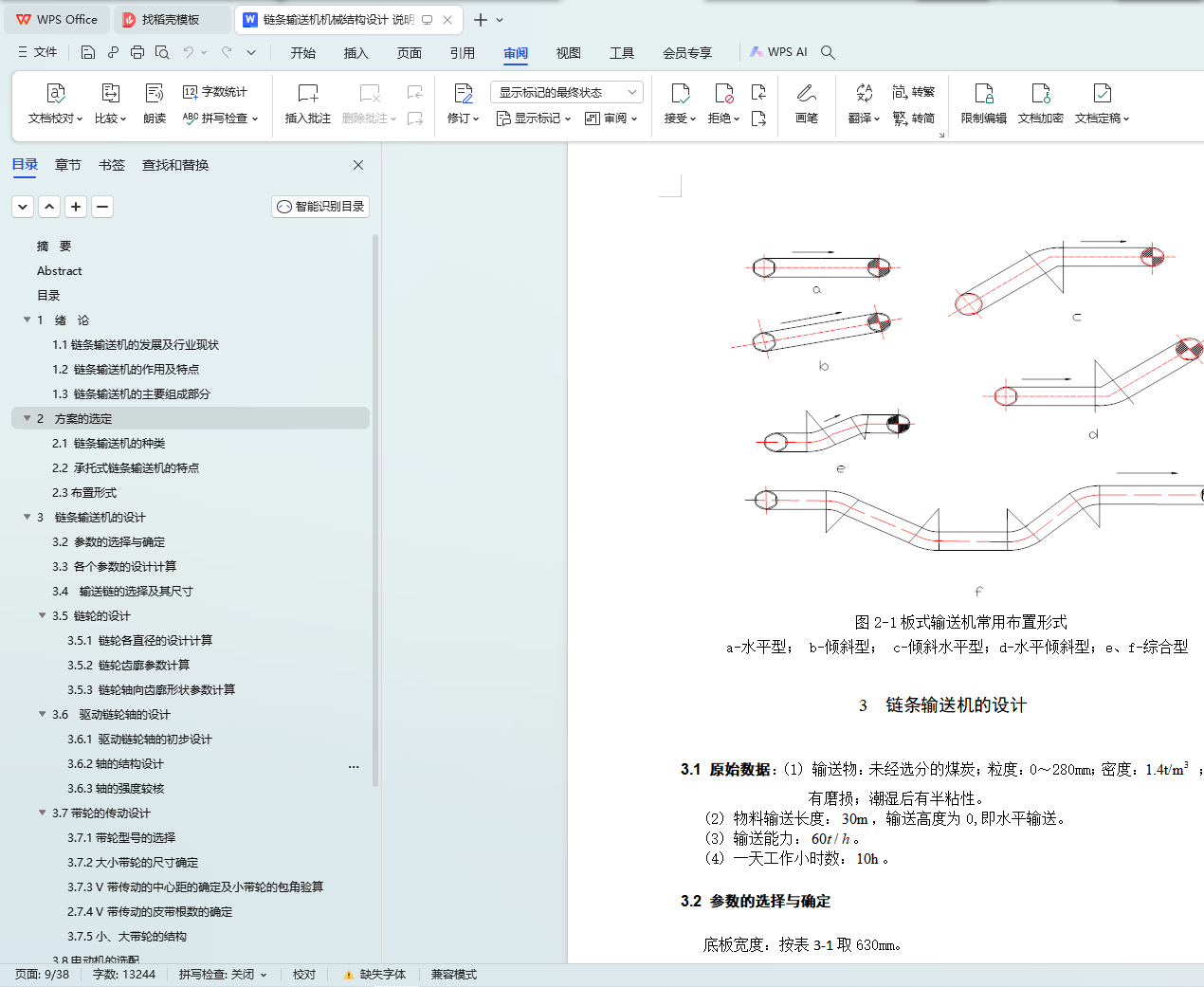Click 校对 in status bar
Image resolution: width=1204 pixels, height=987 pixels.
[x=304, y=975]
